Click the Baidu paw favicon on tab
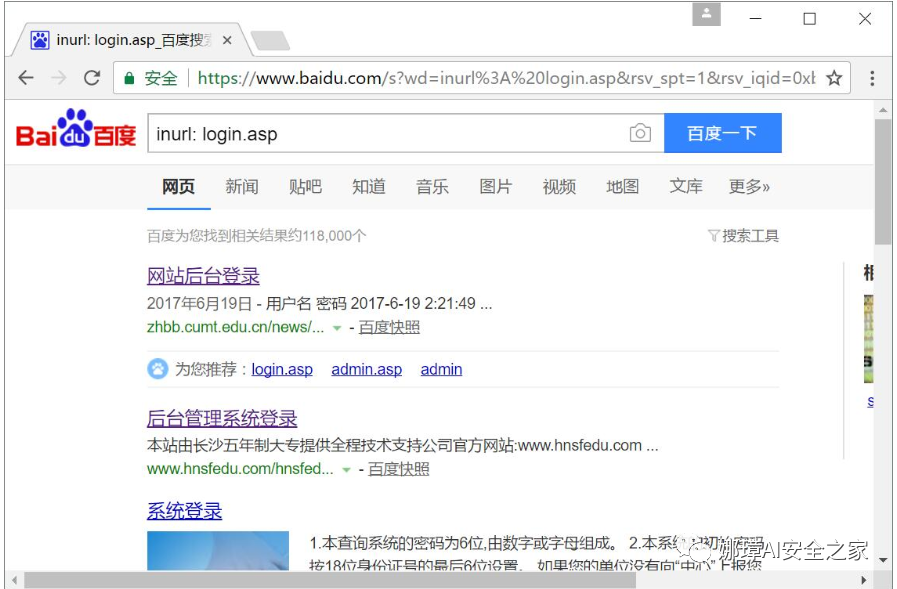 point(39,40)
